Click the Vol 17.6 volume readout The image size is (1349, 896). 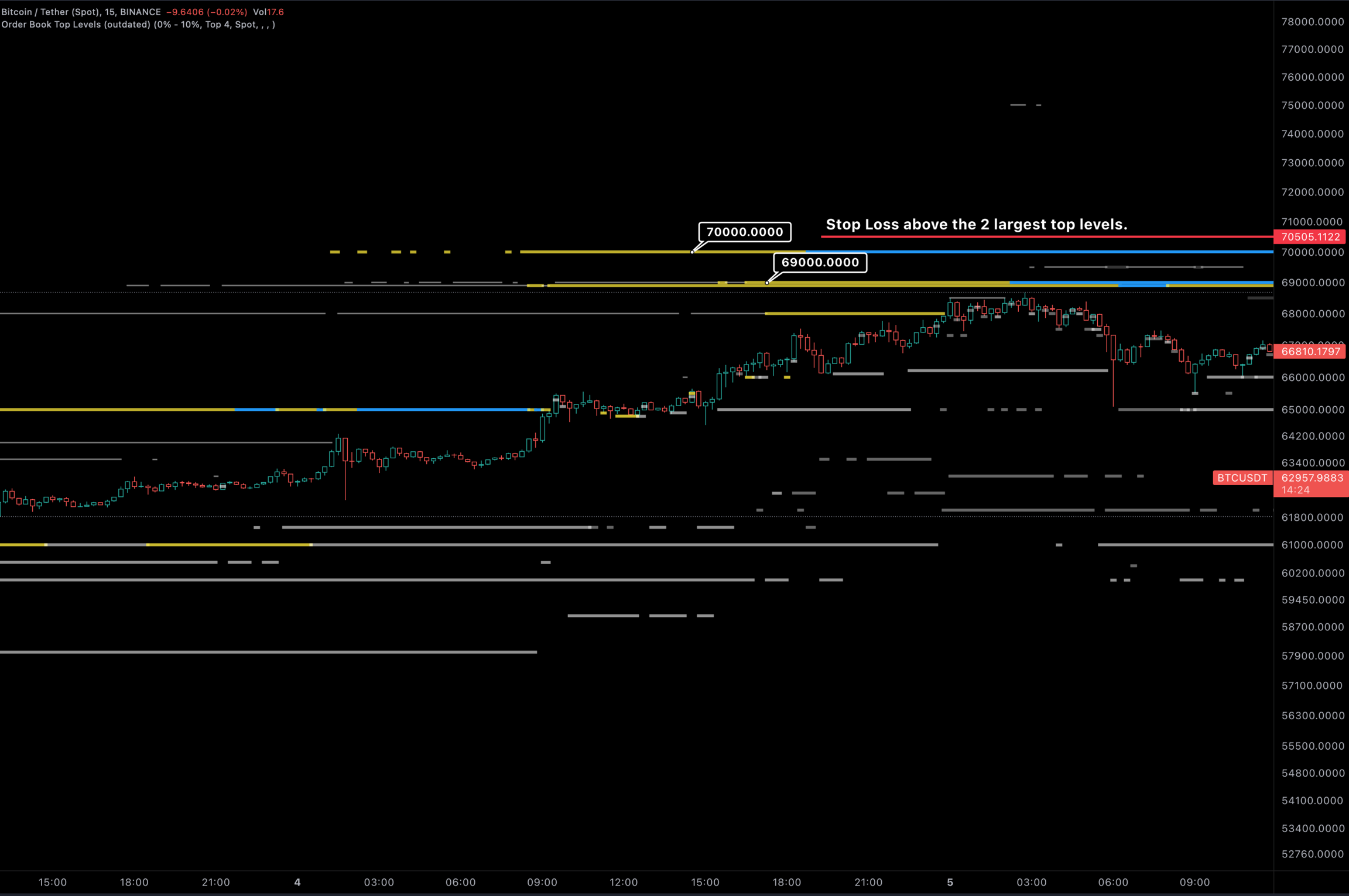point(268,12)
